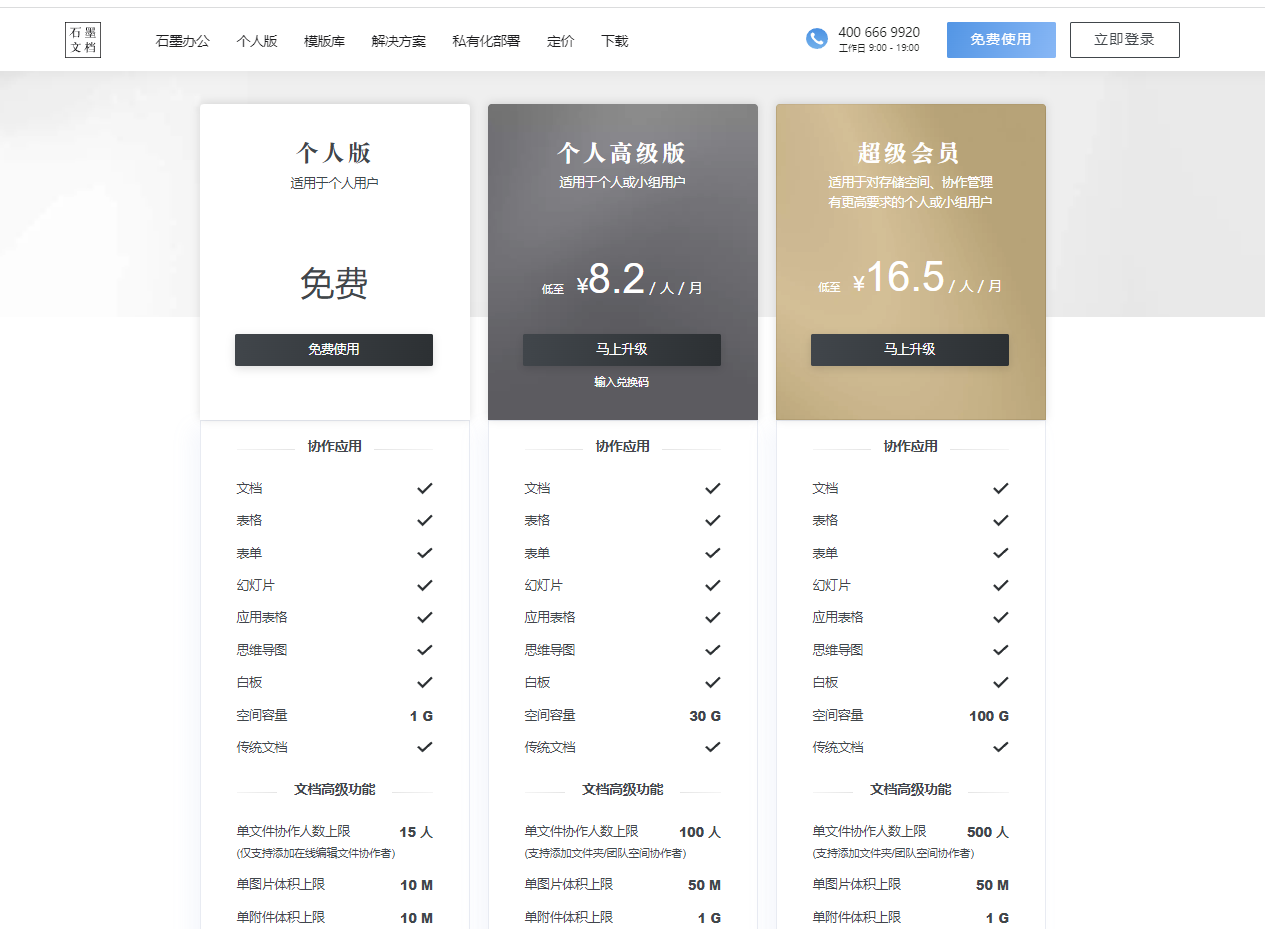Select 私有化部署 in the top navigation
Viewport: 1265px width, 929px height.
click(x=486, y=41)
